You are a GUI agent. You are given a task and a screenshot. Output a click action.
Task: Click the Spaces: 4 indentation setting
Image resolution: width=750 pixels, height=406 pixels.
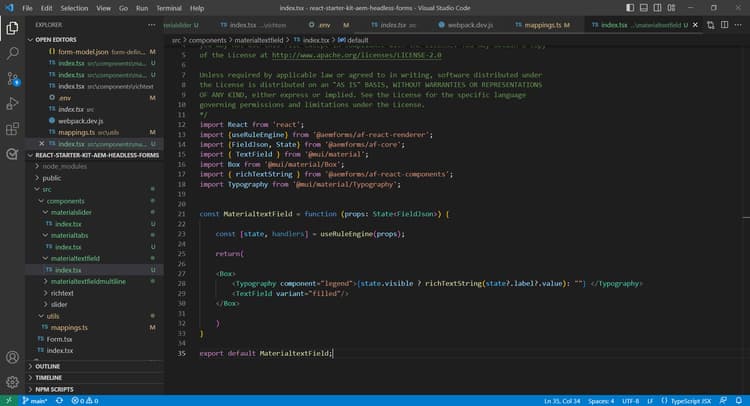pos(602,400)
